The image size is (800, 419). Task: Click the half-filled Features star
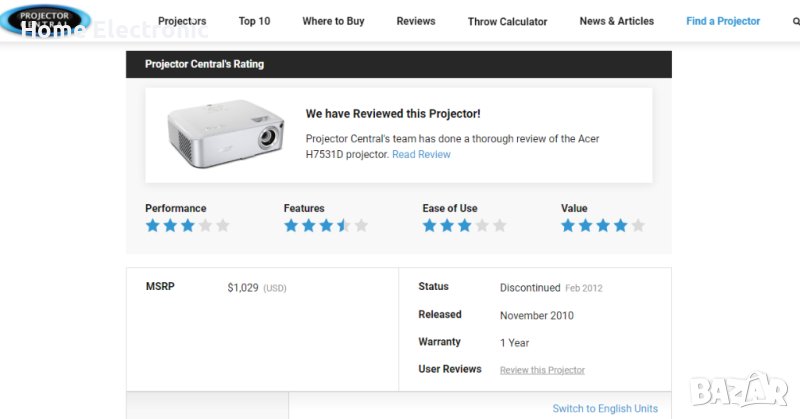click(343, 226)
